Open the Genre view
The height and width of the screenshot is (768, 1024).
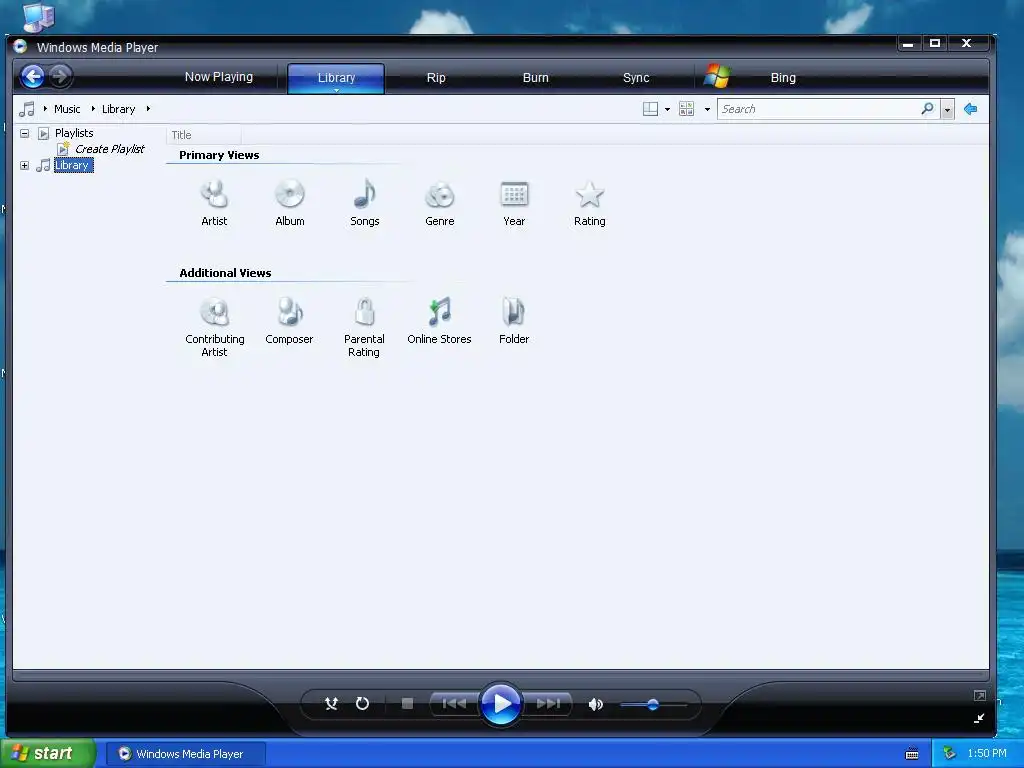click(440, 203)
